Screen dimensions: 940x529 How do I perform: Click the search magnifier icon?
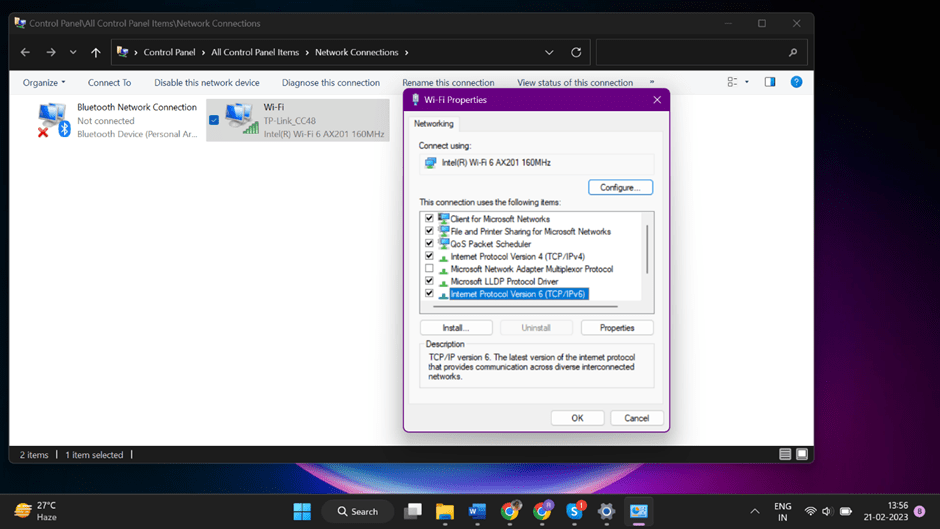[x=793, y=52]
